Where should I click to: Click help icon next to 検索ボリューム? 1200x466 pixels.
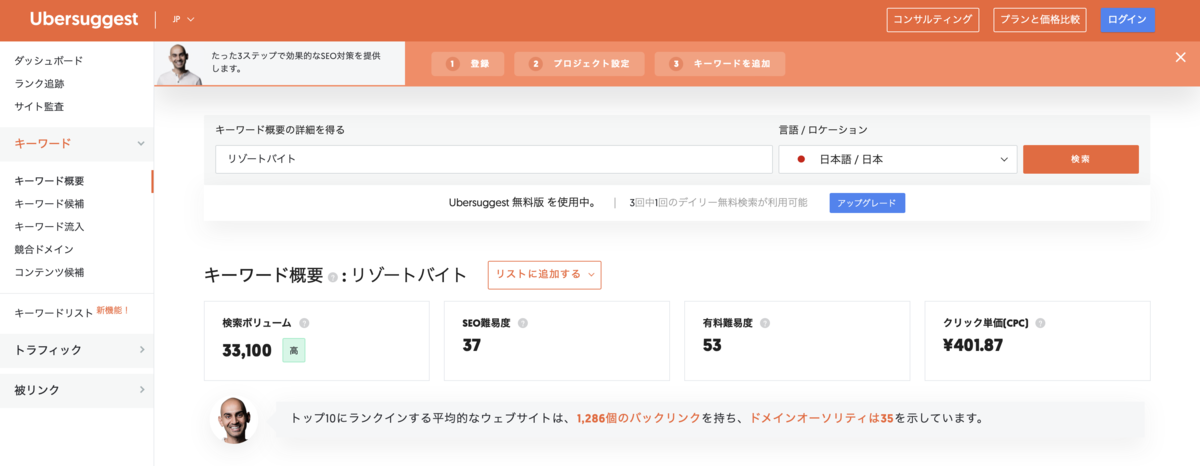coord(304,323)
